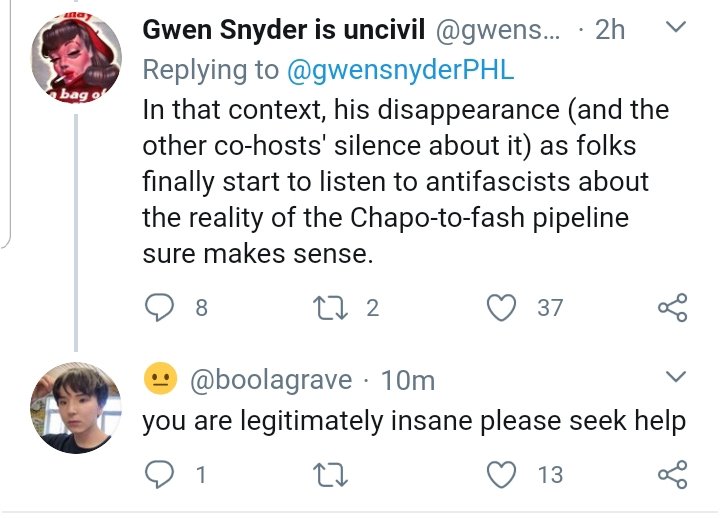
Task: Share Gwen Snyder's tweet
Action: click(672, 308)
